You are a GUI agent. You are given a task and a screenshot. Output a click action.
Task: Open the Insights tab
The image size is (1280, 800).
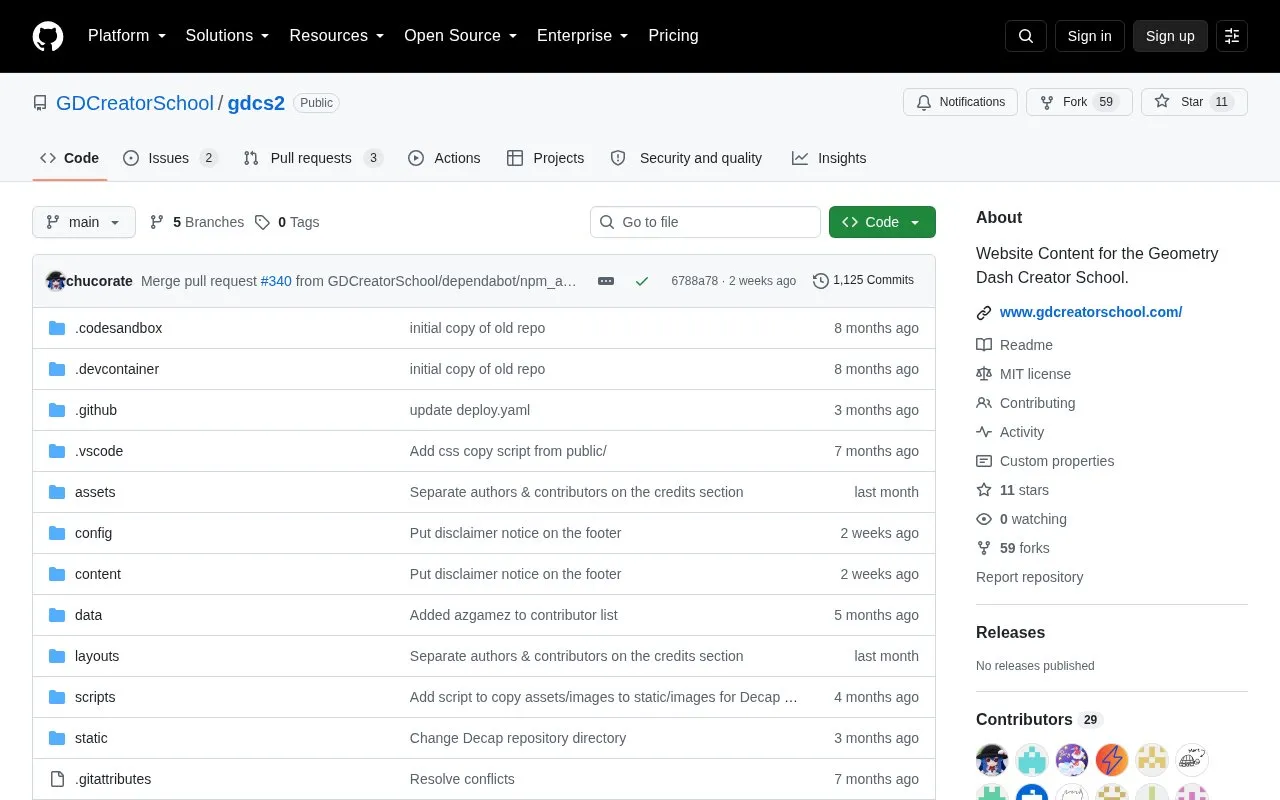pos(829,158)
